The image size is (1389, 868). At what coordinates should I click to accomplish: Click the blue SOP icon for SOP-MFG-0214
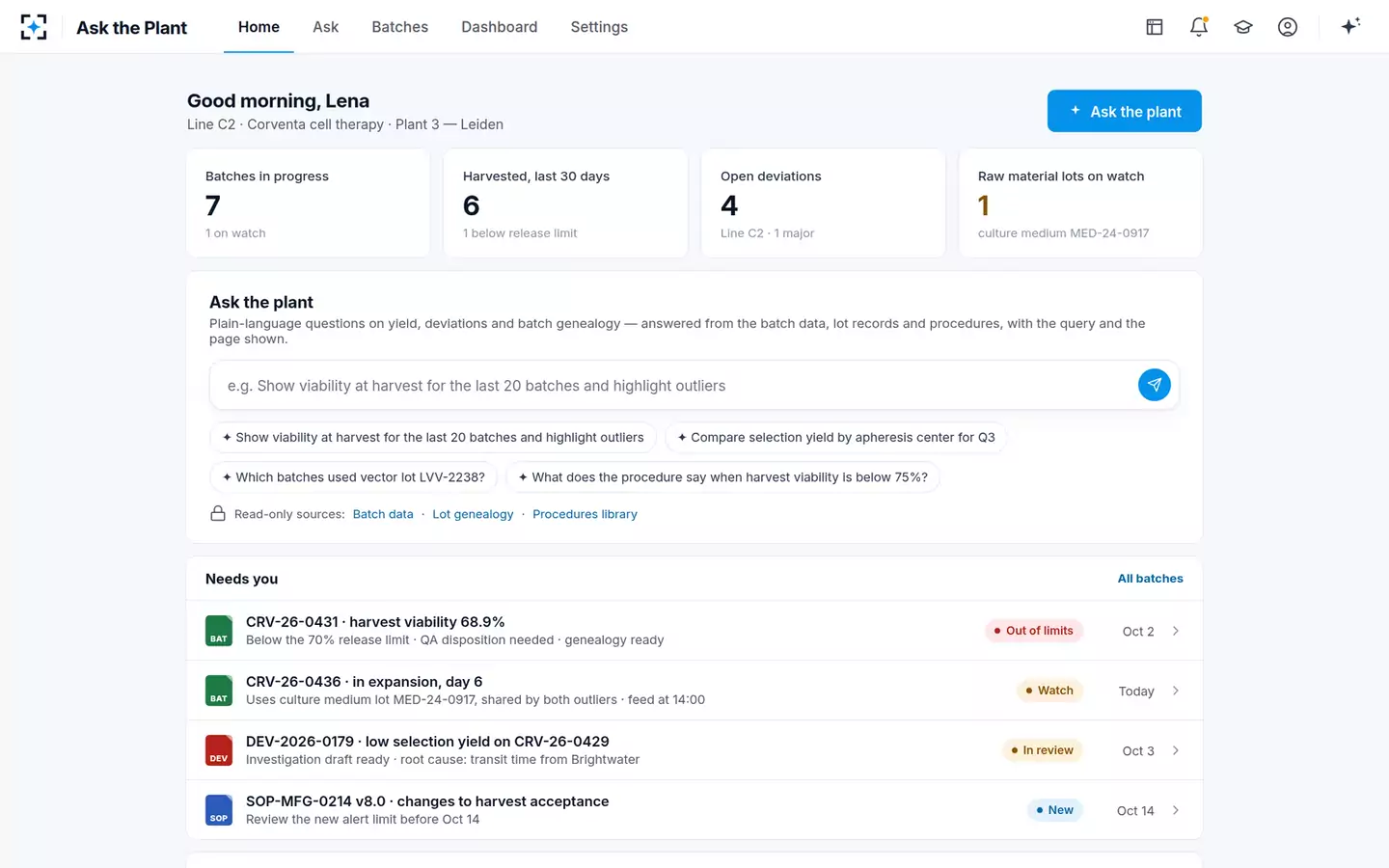219,810
